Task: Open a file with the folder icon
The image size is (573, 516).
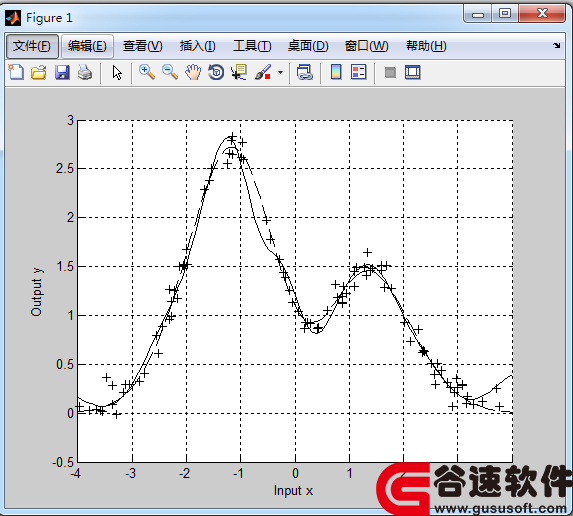Action: pos(39,72)
